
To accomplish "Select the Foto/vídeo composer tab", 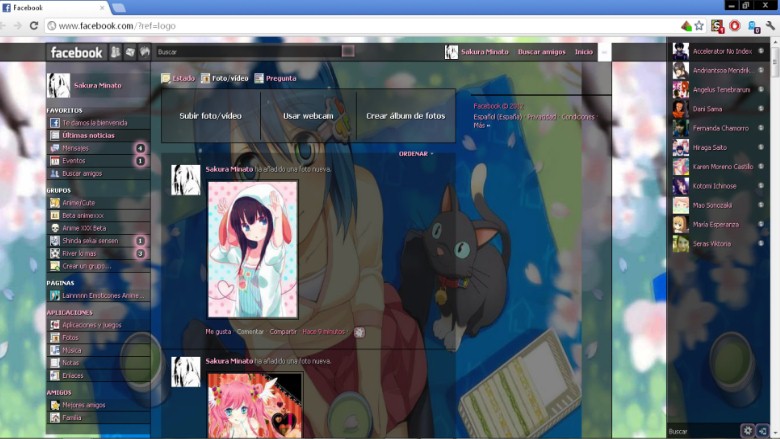I will tap(224, 78).
